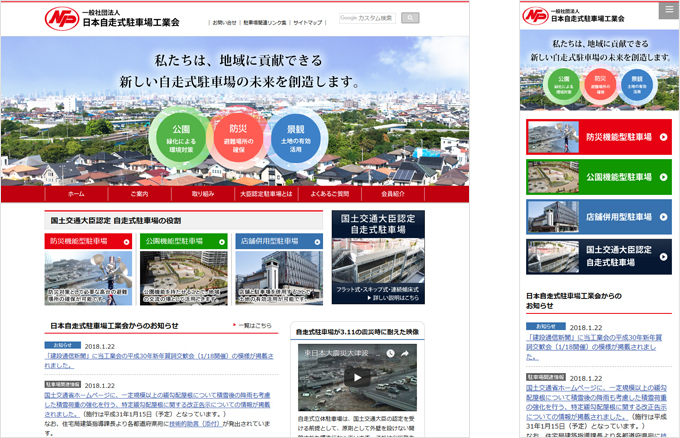The width and height of the screenshot is (680, 438).
Task: Open the ホーム navigation tab
Action: pyautogui.click(x=76, y=193)
